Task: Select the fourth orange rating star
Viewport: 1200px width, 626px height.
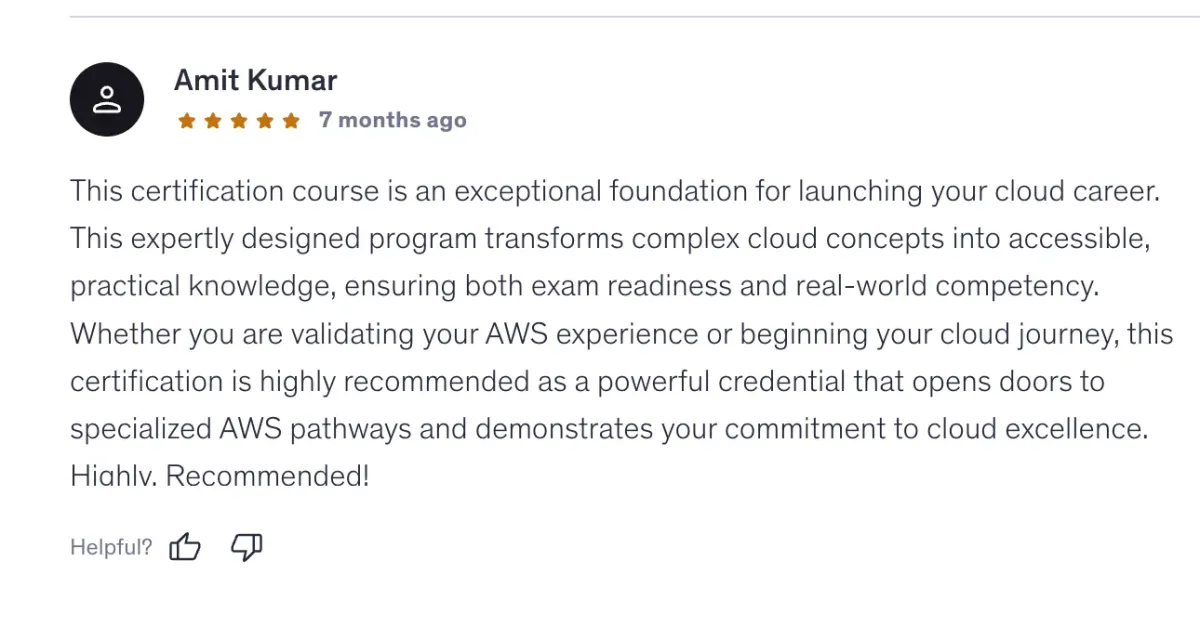Action: click(x=265, y=121)
